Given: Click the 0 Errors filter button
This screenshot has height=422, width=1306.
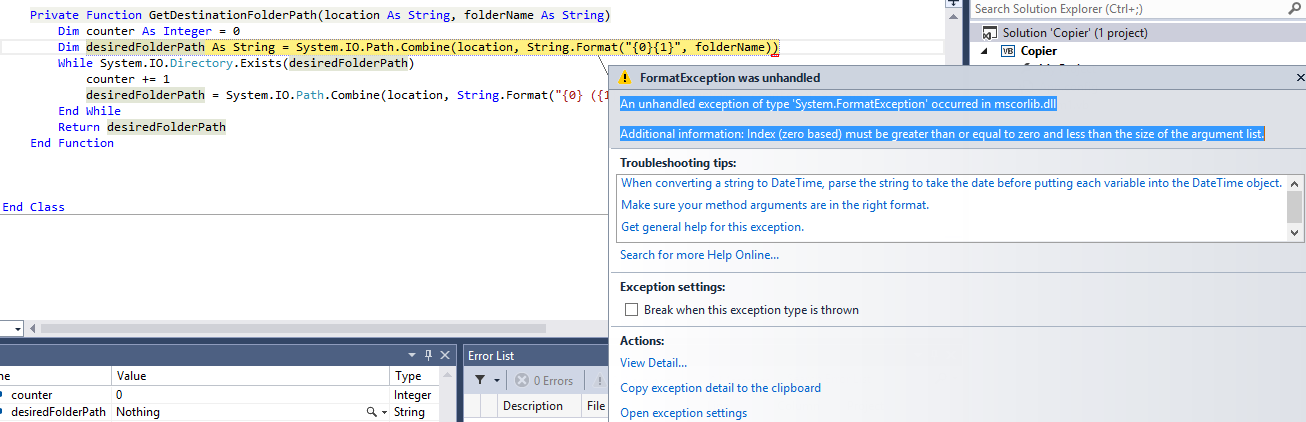Looking at the screenshot, I should point(544,380).
